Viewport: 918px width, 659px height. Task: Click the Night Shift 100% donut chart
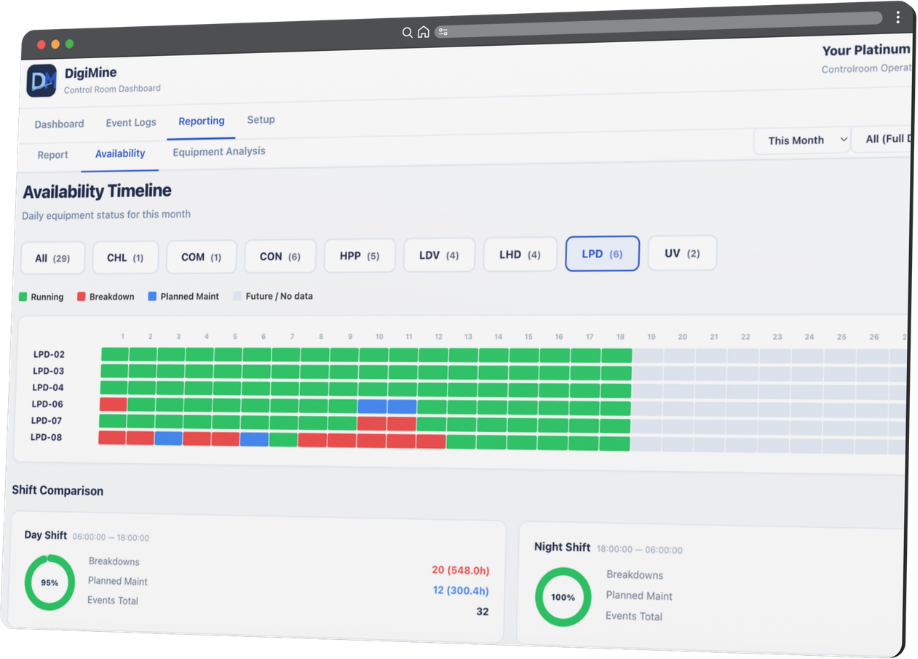pyautogui.click(x=563, y=597)
